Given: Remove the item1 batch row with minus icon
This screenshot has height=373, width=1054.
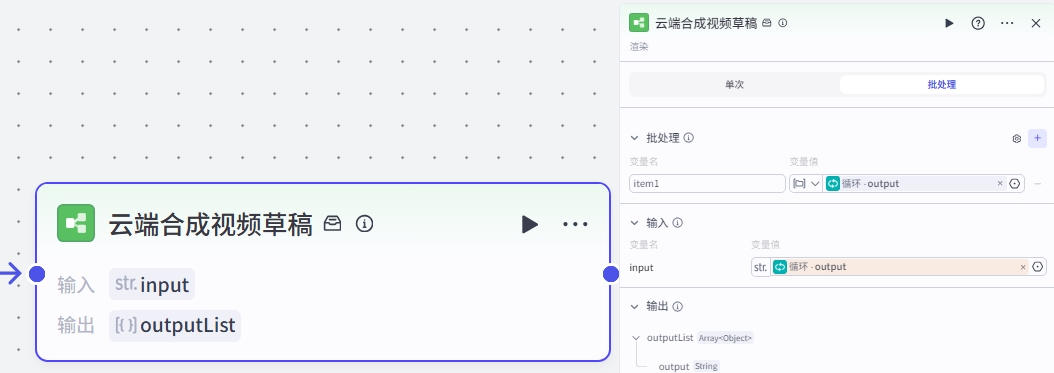Looking at the screenshot, I should (1038, 183).
